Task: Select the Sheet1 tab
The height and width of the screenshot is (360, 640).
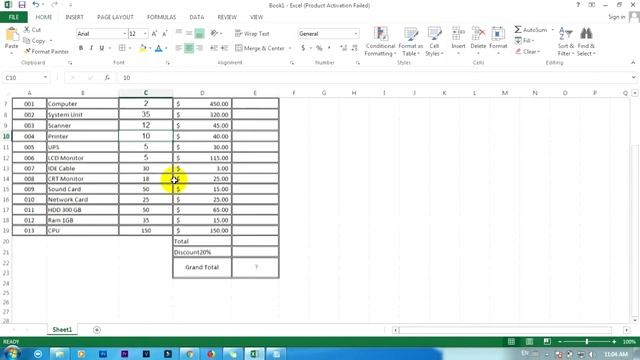Action: pyautogui.click(x=62, y=330)
